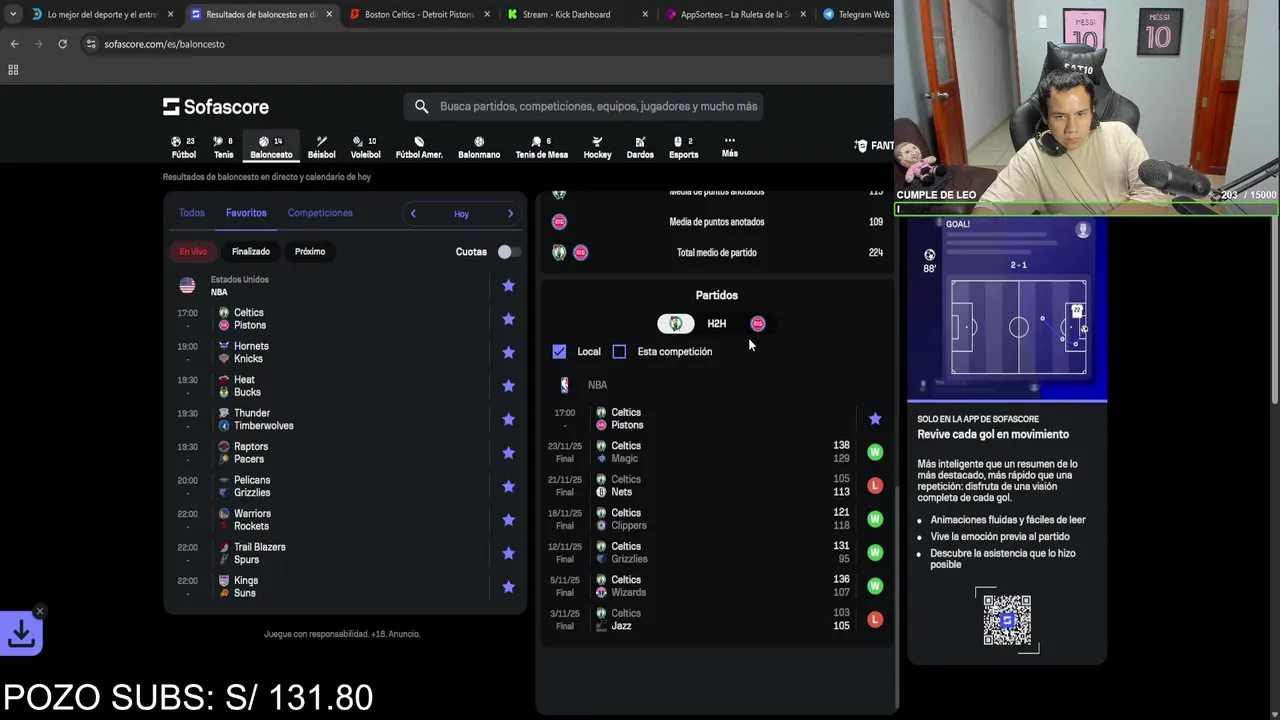Open the Dardos sport section
This screenshot has width=1280, height=720.
(640, 147)
